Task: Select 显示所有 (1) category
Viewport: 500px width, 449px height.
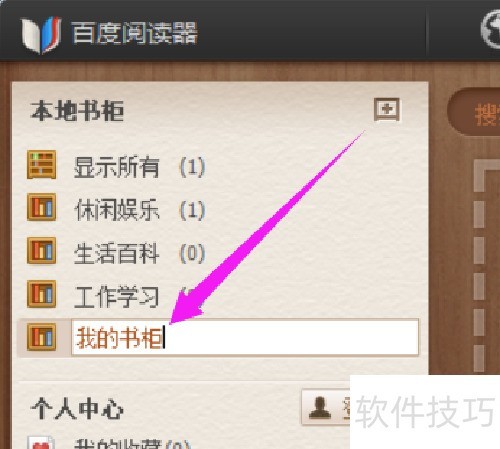Action: (x=139, y=167)
